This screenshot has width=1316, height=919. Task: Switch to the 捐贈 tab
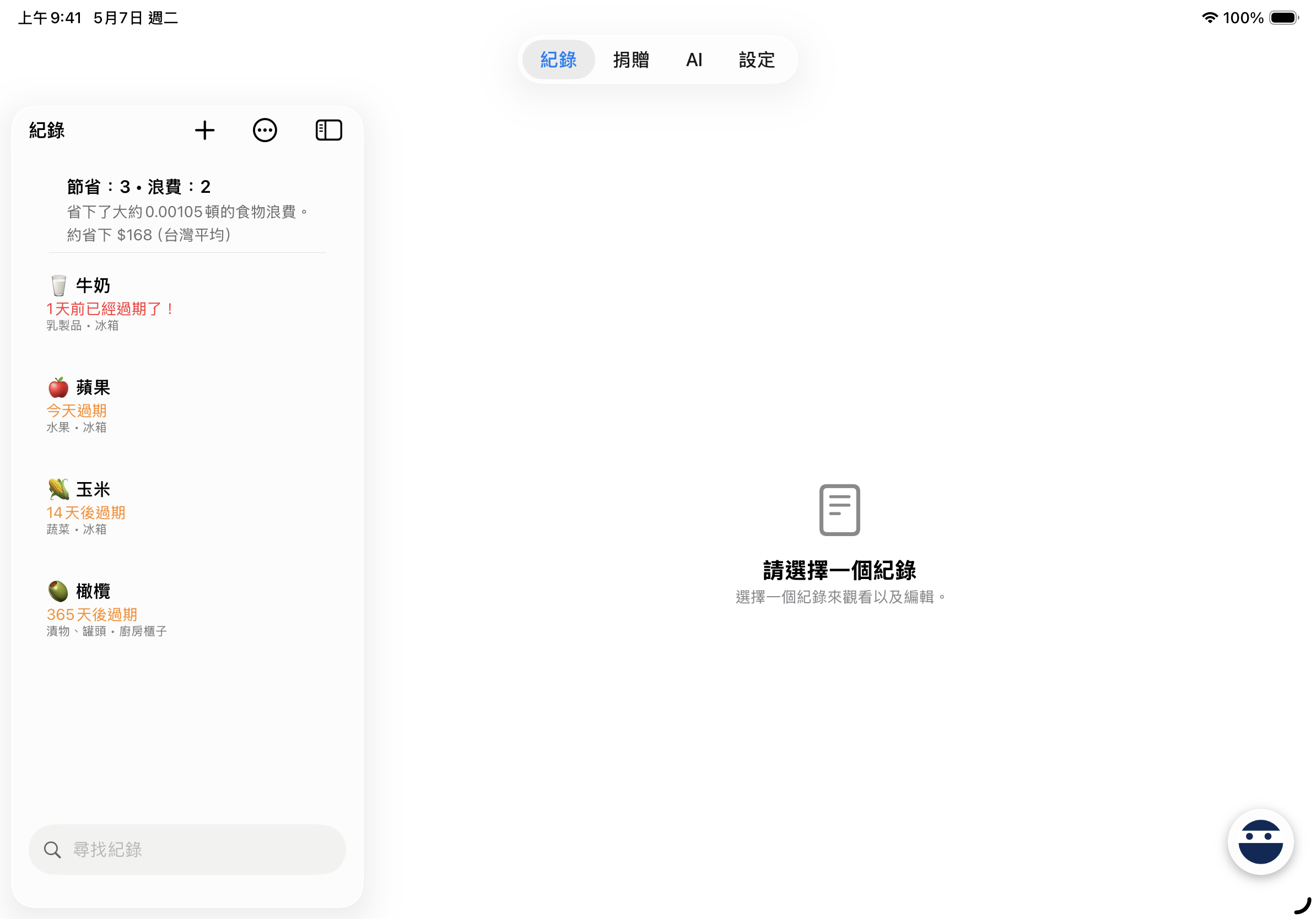click(630, 59)
